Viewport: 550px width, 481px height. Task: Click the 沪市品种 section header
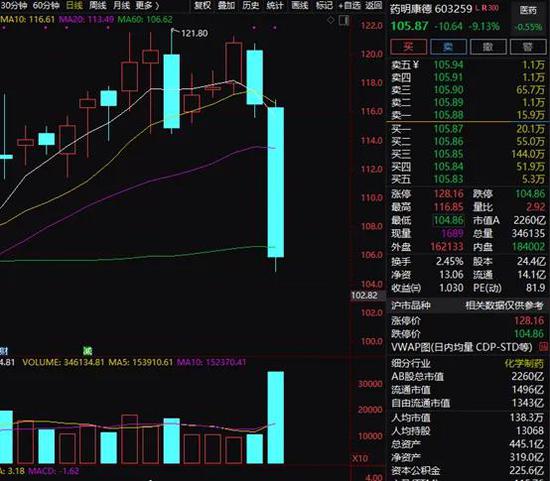click(468, 305)
